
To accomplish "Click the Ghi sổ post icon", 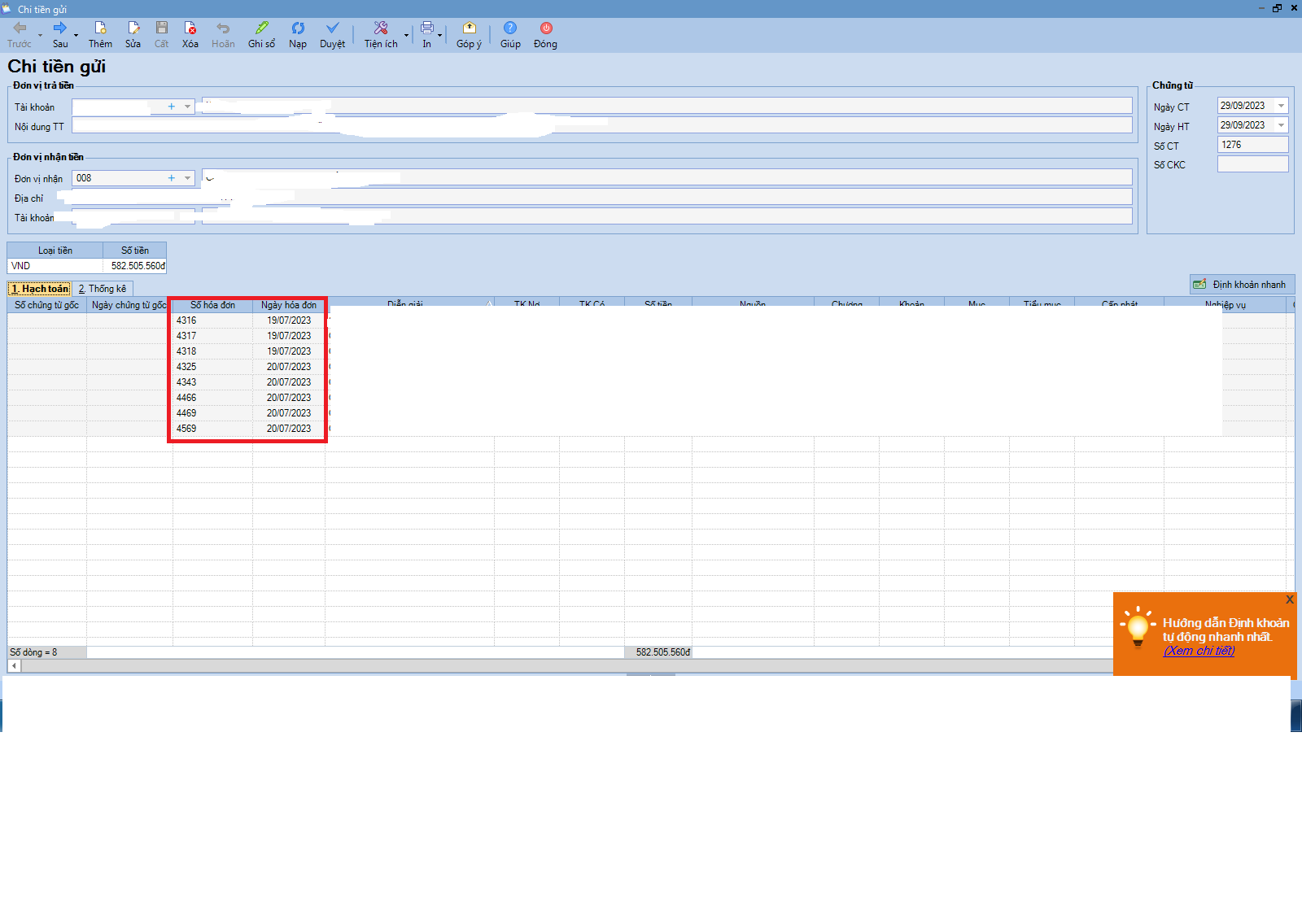I will pos(261,28).
